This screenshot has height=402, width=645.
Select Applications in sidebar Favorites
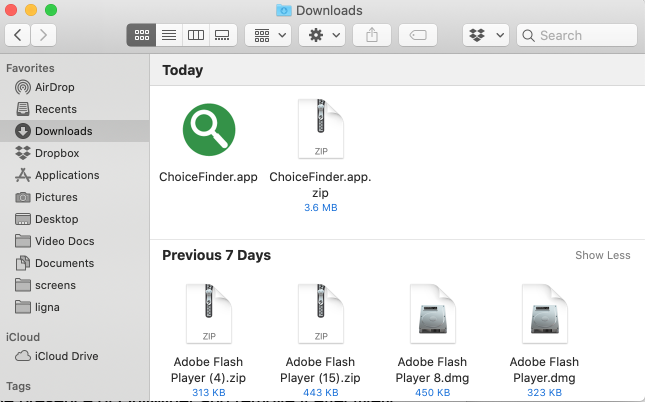point(66,175)
